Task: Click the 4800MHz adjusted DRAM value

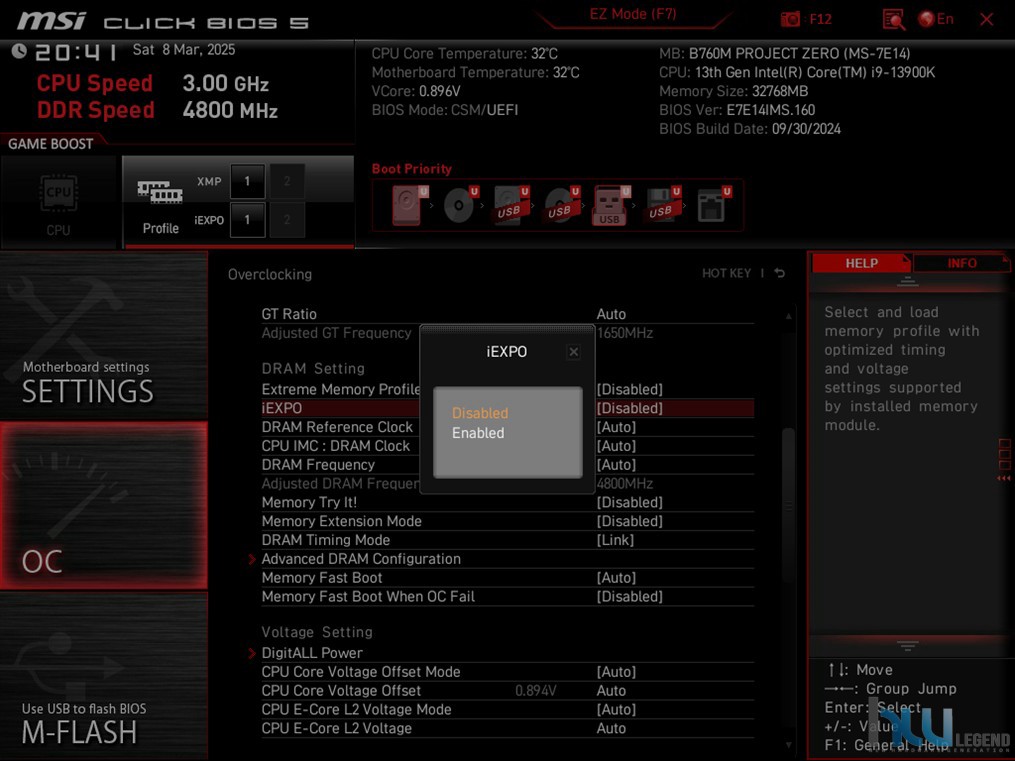Action: click(x=625, y=483)
